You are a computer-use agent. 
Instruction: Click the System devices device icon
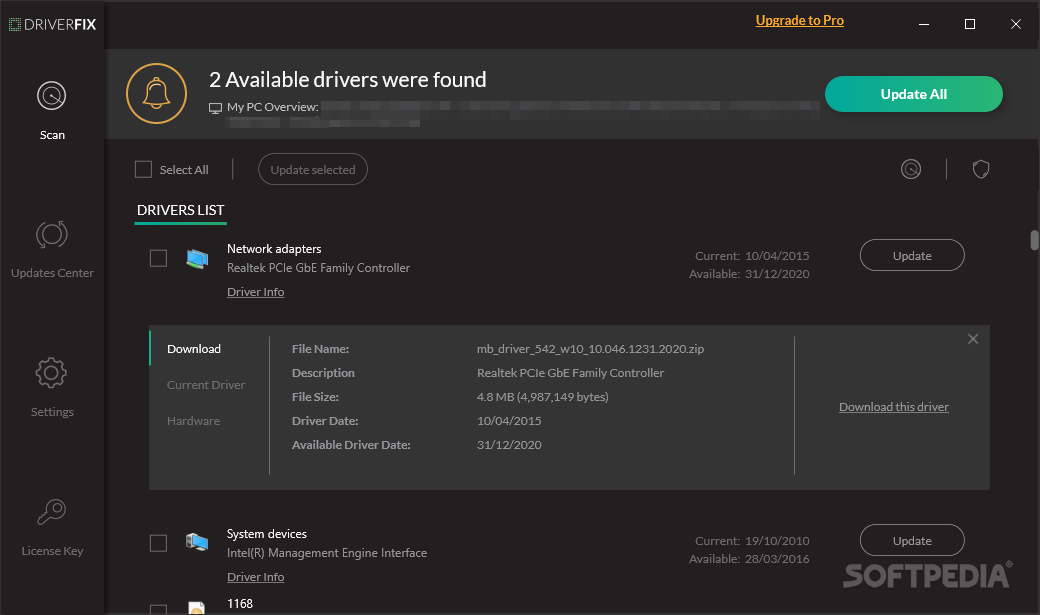(197, 543)
